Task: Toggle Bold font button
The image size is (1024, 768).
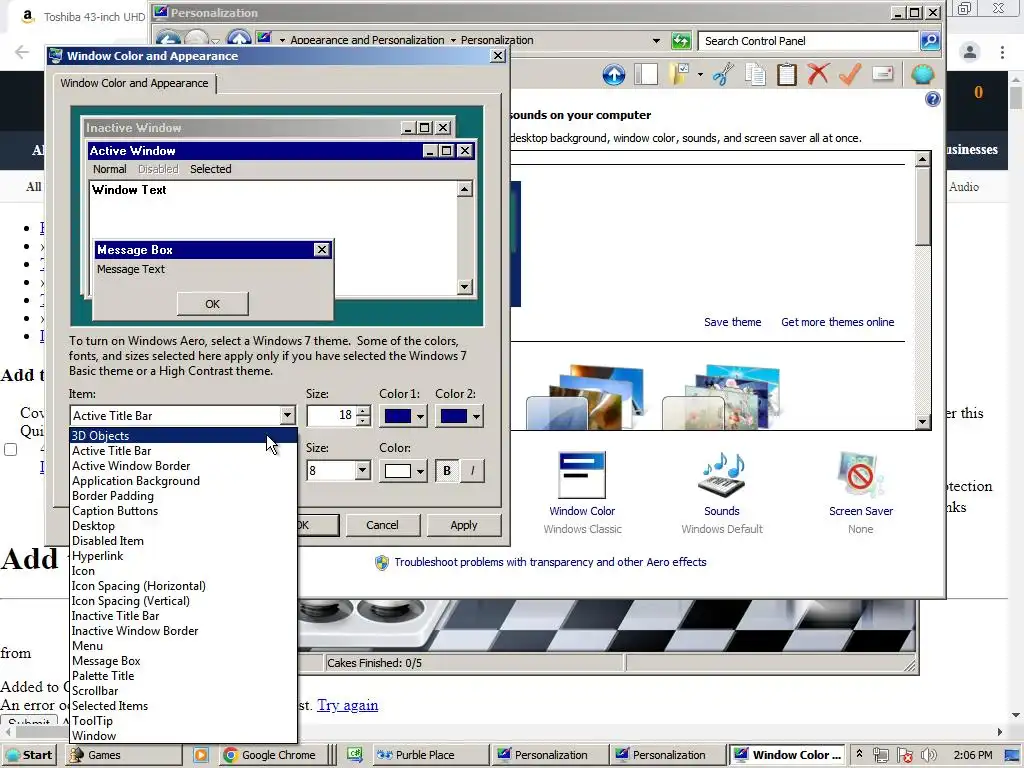Action: 447,470
